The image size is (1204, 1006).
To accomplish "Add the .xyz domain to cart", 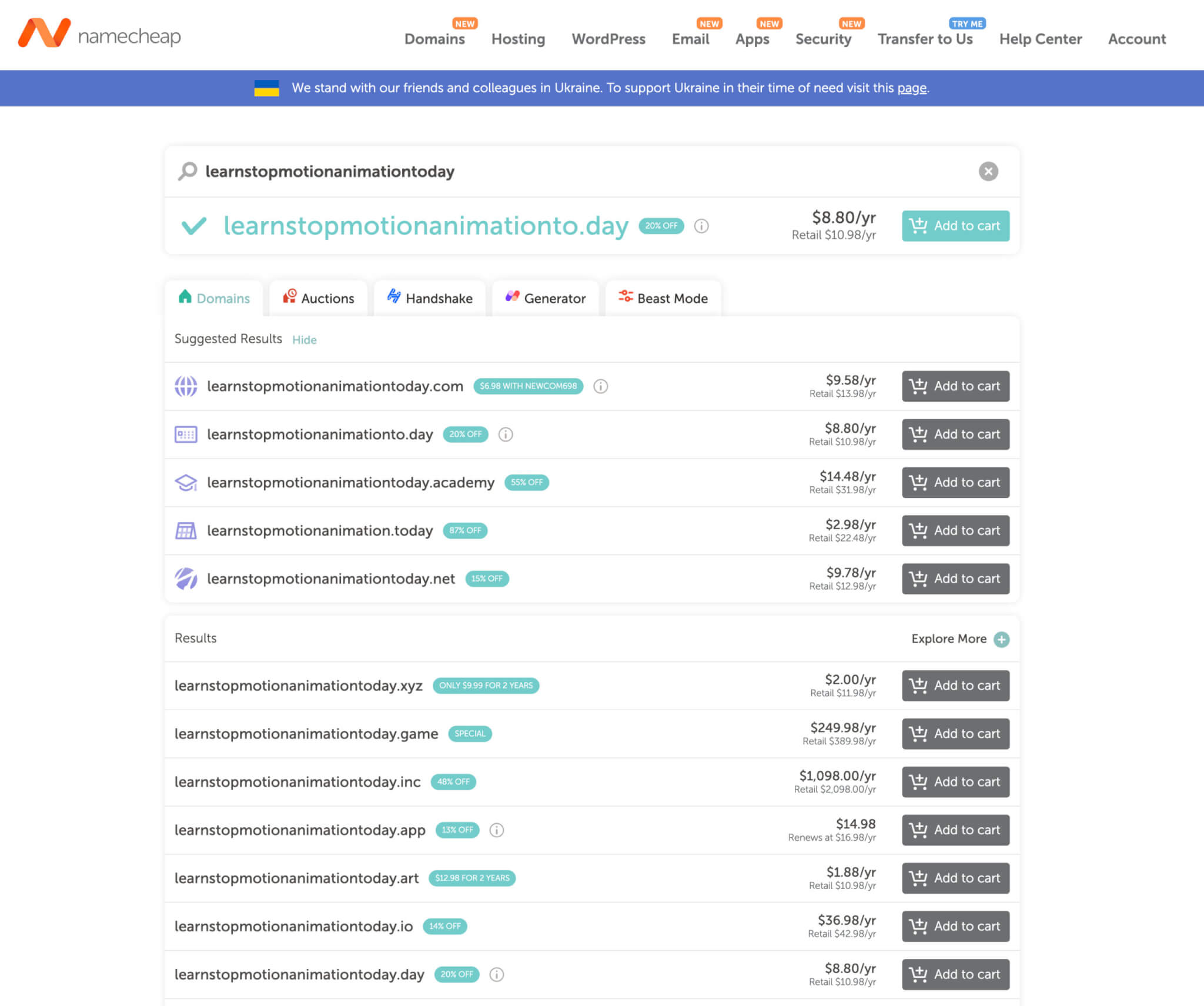I will coord(955,686).
